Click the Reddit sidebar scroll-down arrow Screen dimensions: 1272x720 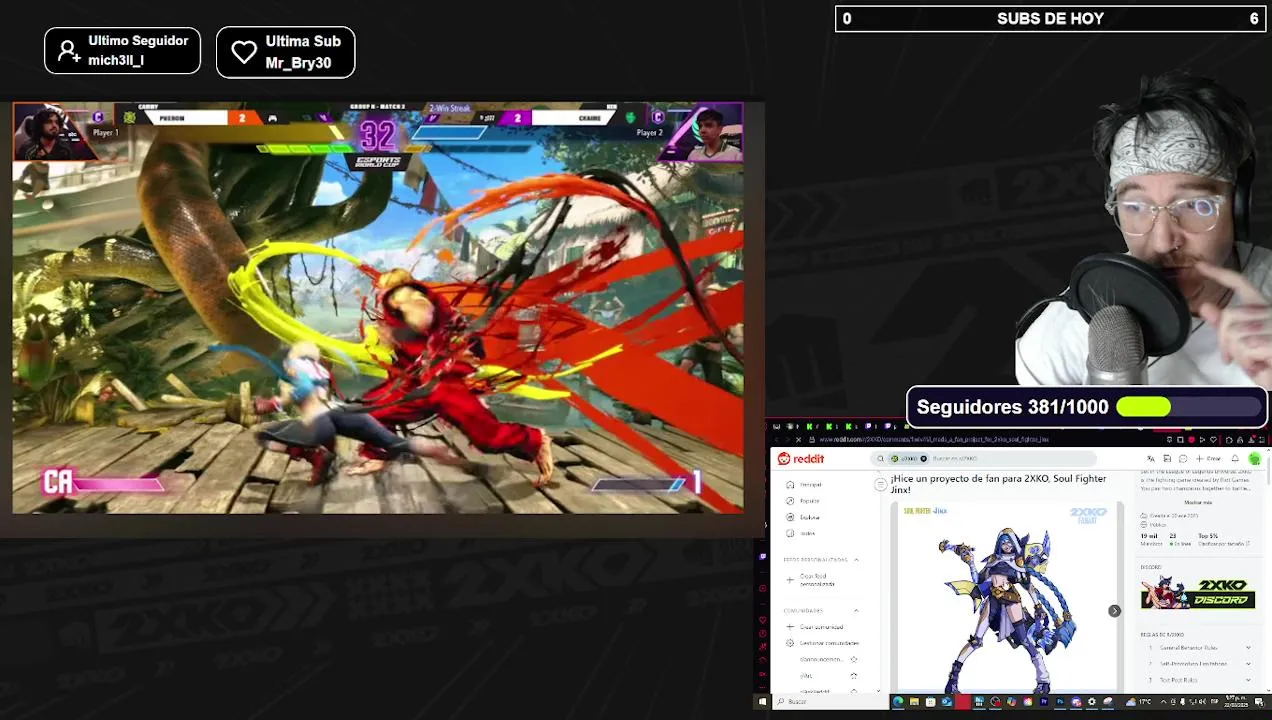click(878, 690)
